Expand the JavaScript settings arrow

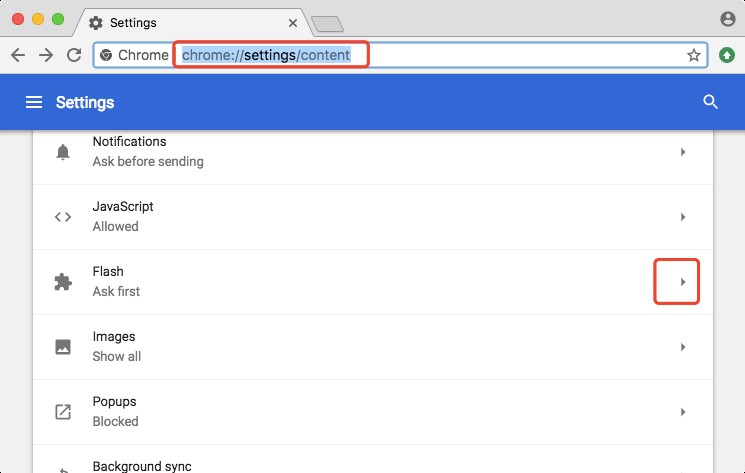coord(682,217)
